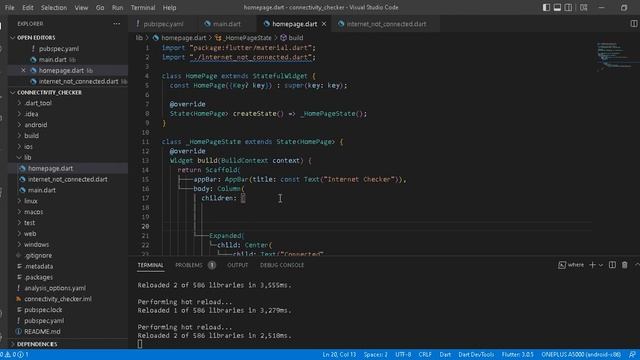Open terminal launch profile dropdown arrow

(601, 265)
